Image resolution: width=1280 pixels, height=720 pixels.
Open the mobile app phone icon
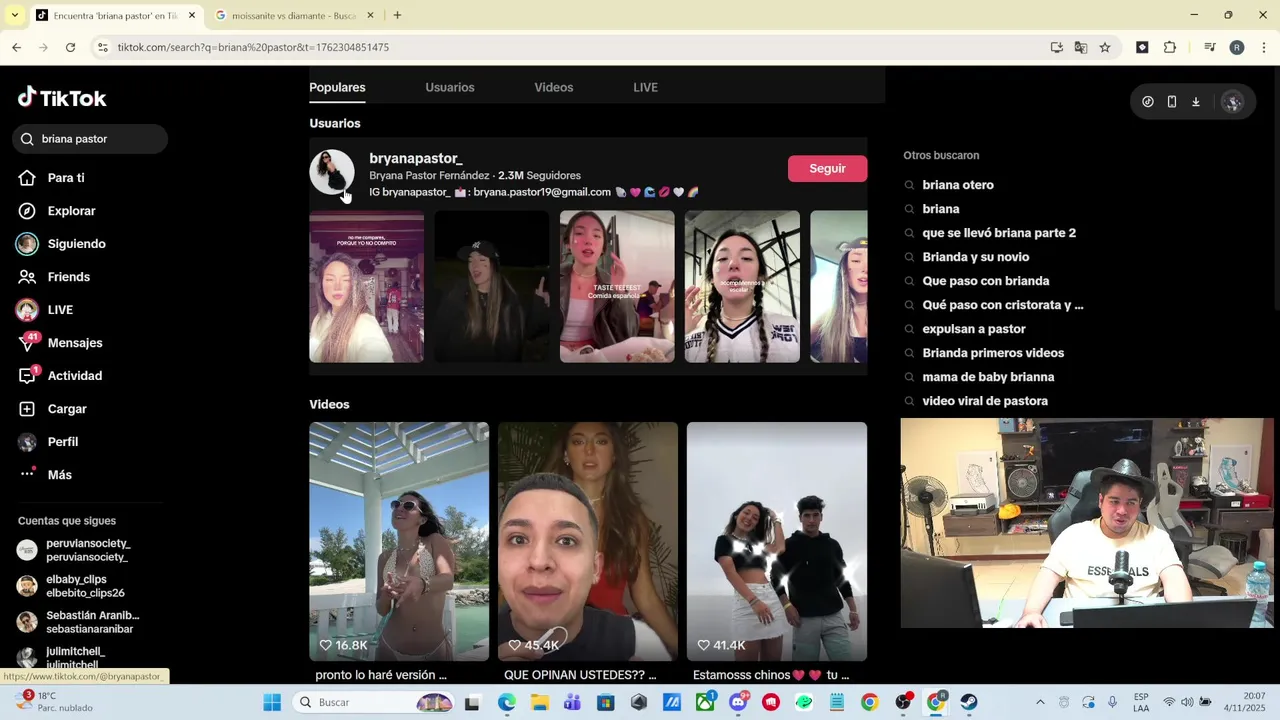[x=1172, y=102]
